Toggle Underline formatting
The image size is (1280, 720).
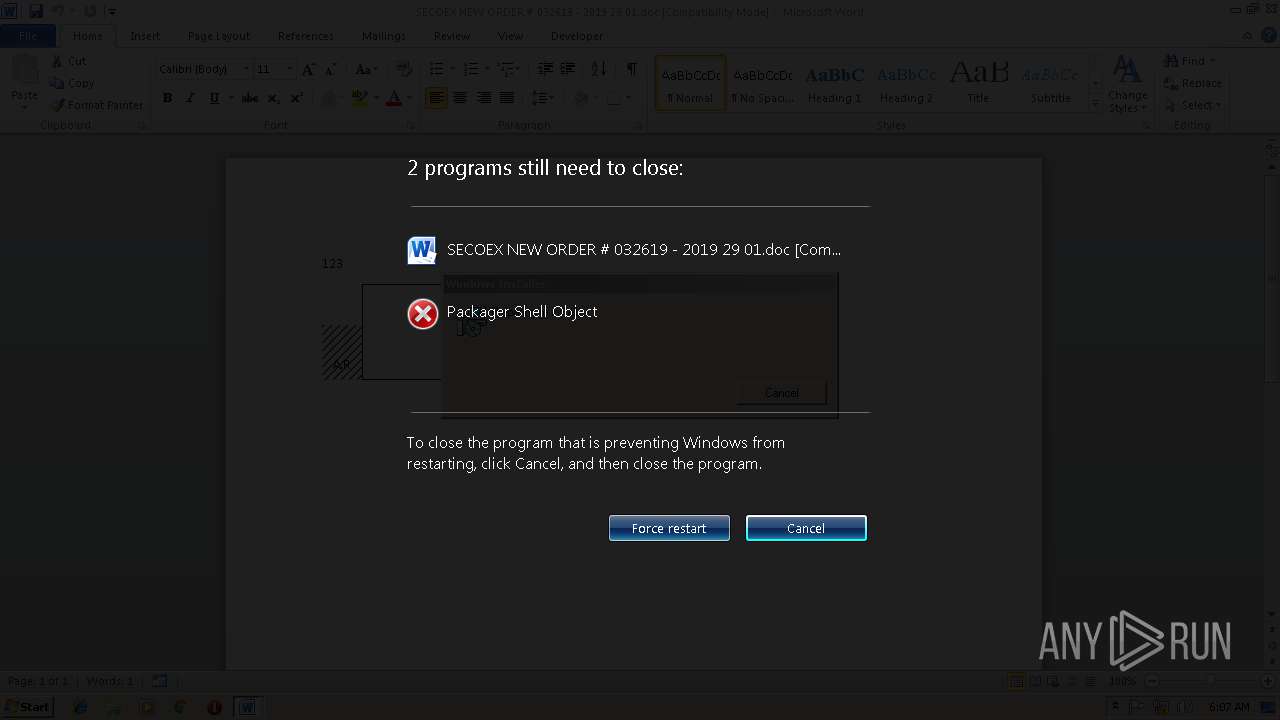[213, 98]
